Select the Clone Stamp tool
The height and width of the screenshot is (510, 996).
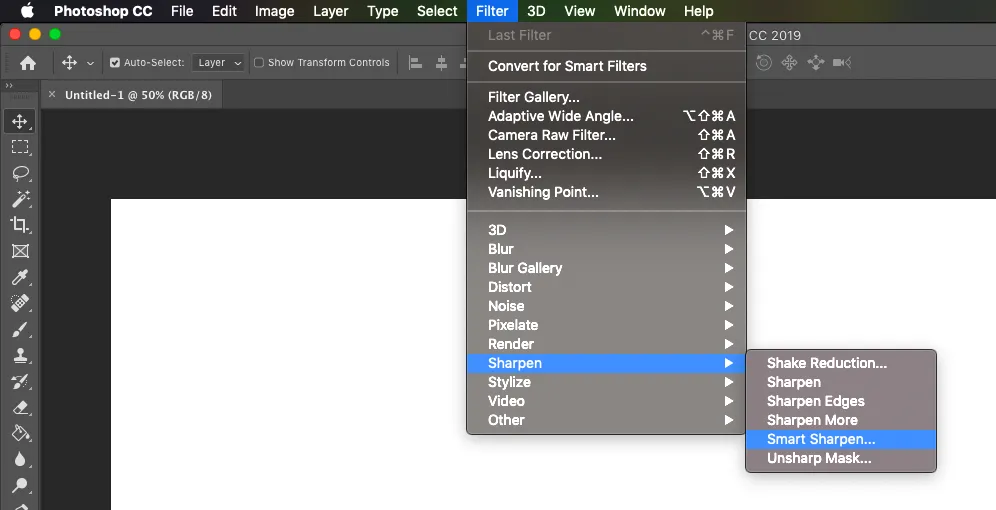[x=20, y=355]
